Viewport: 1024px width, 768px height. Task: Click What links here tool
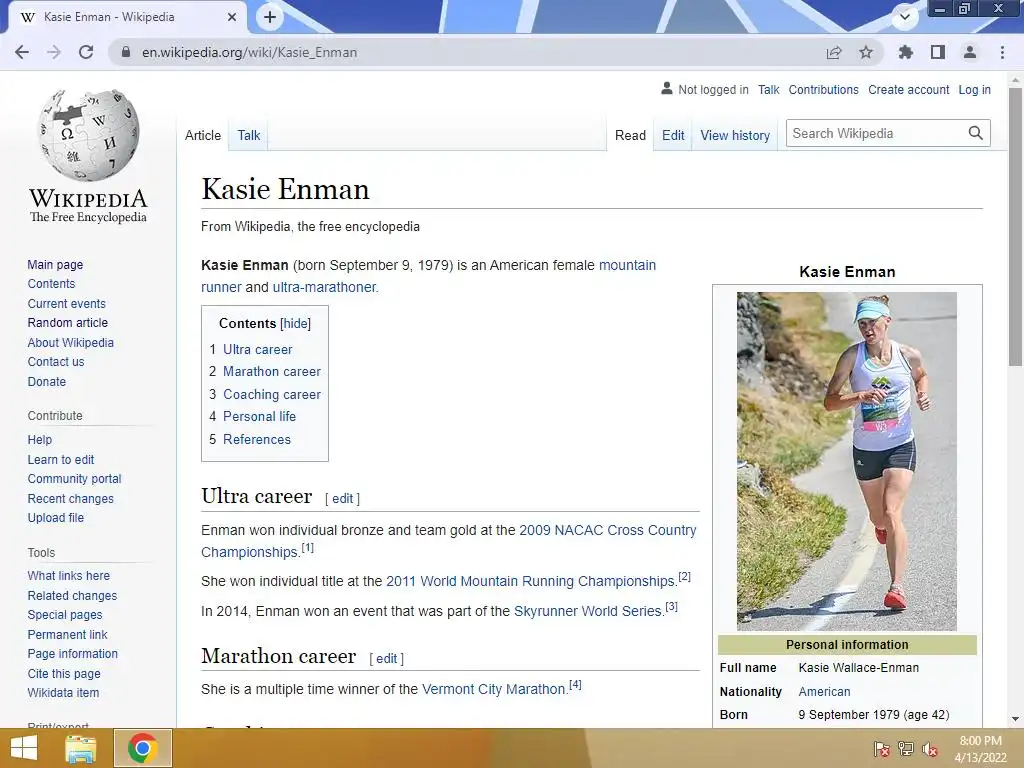pyautogui.click(x=69, y=575)
